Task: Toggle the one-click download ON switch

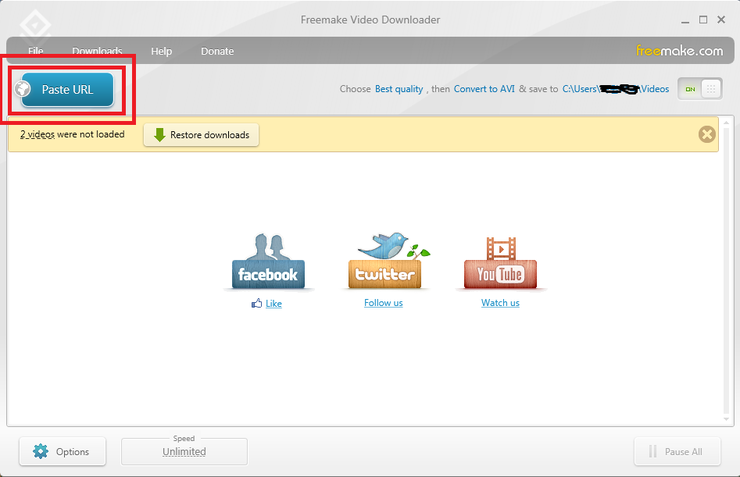Action: pos(700,89)
